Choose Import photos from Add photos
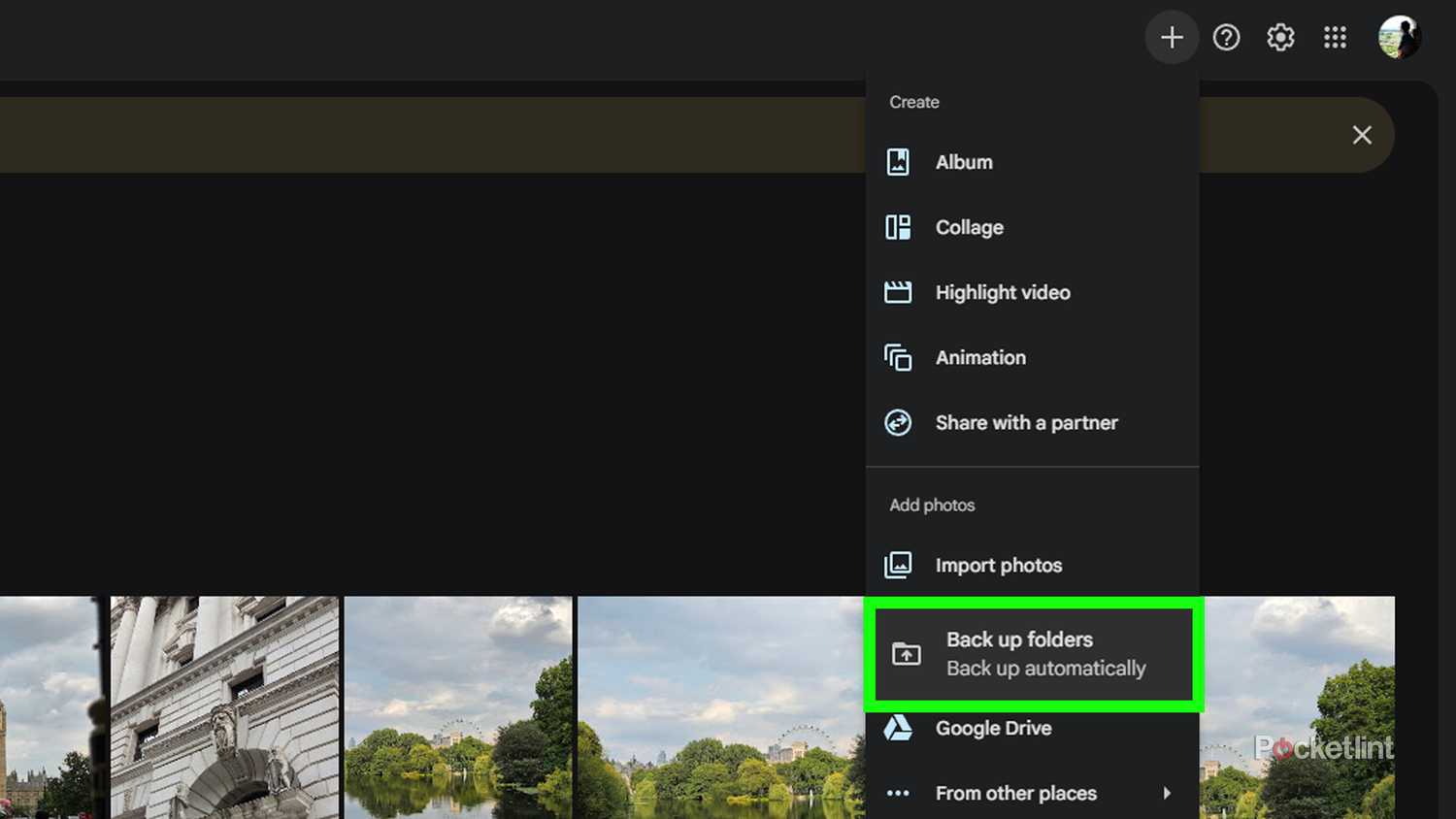1456x819 pixels. pos(999,565)
